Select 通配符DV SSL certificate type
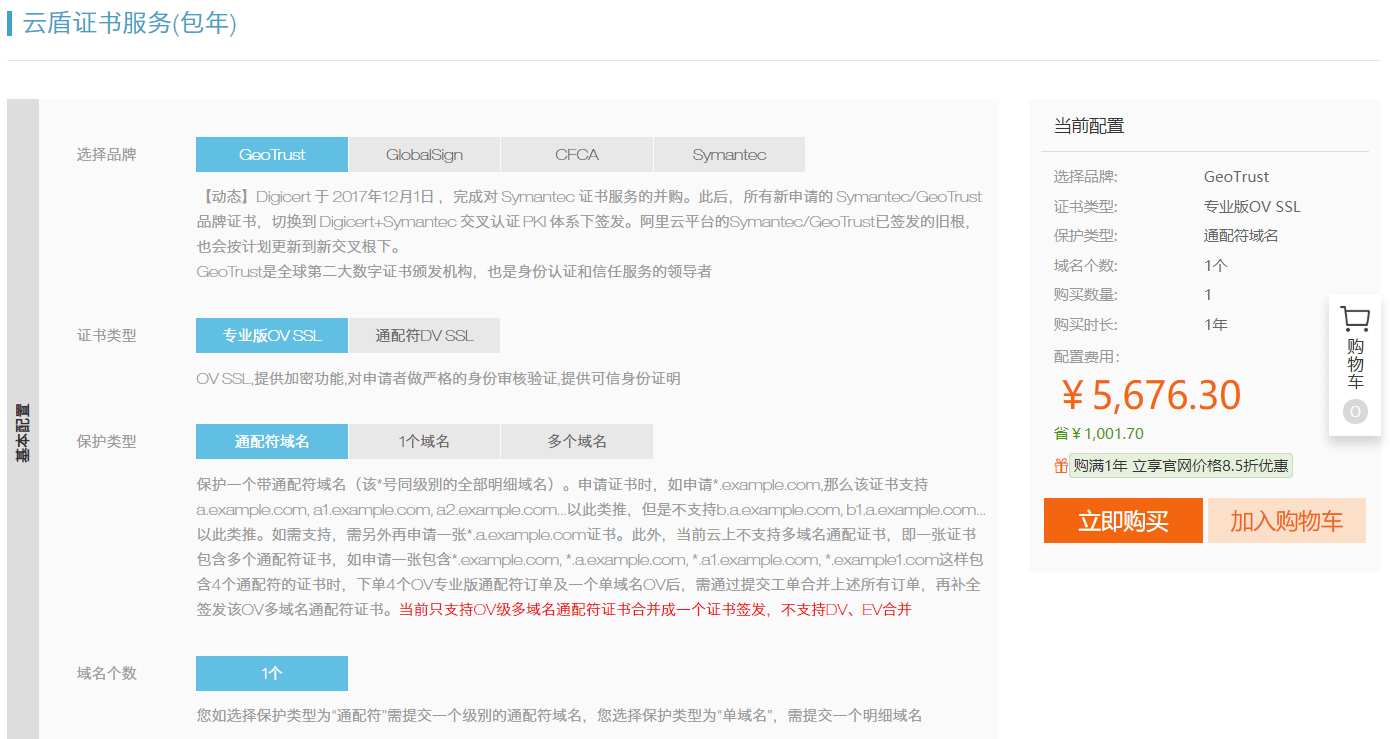This screenshot has width=1390, height=739. pyautogui.click(x=424, y=336)
